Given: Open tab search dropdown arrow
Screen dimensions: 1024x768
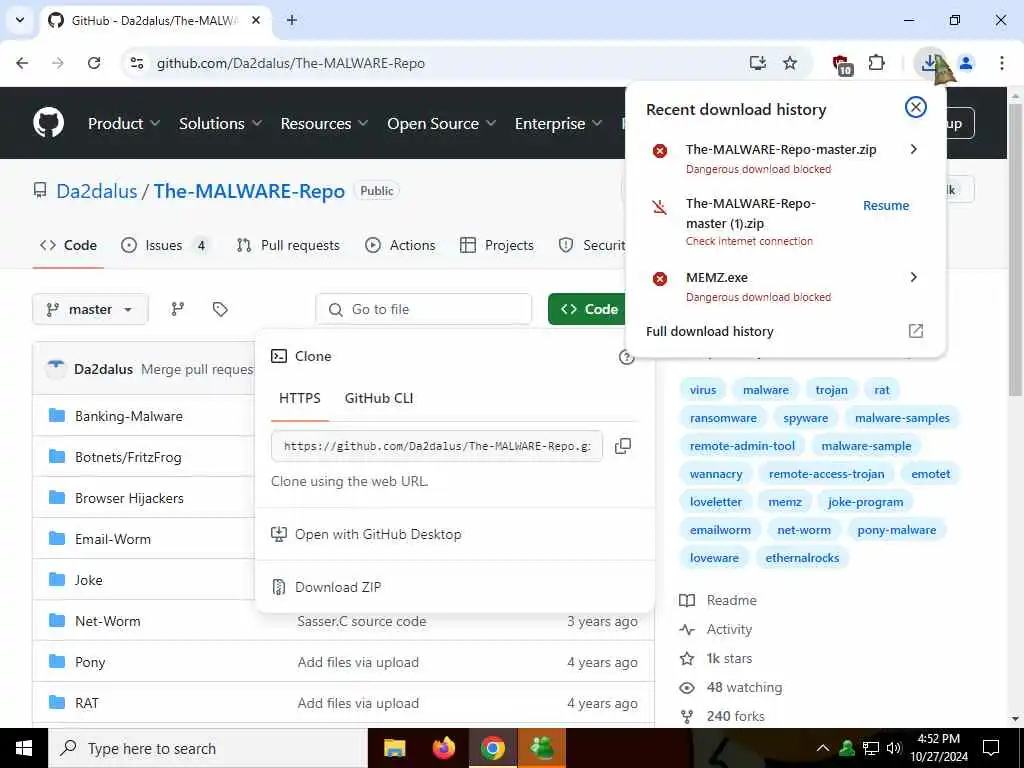Looking at the screenshot, I should [x=20, y=20].
